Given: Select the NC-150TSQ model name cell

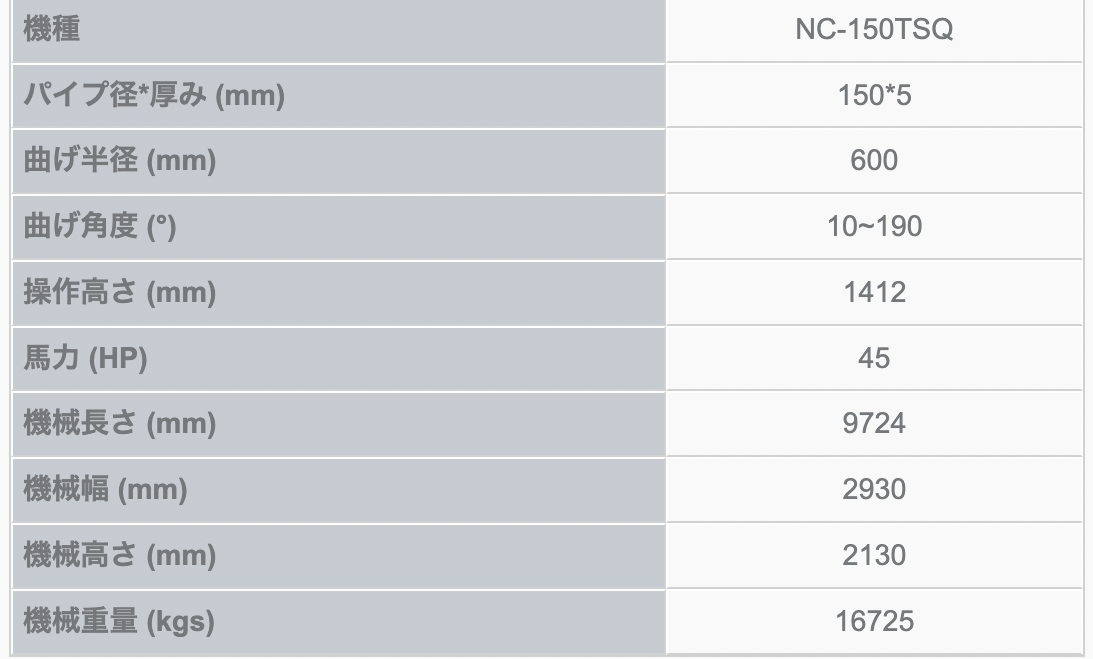Looking at the screenshot, I should 874,30.
